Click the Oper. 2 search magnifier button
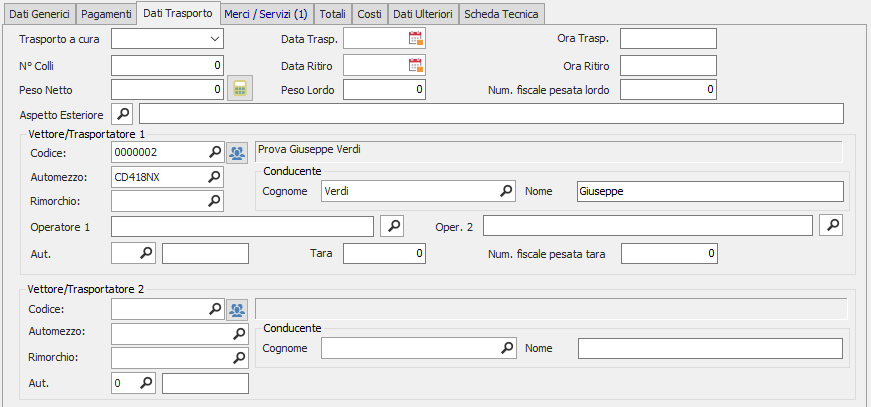Screen dimensions: 871x407 pyautogui.click(x=831, y=226)
